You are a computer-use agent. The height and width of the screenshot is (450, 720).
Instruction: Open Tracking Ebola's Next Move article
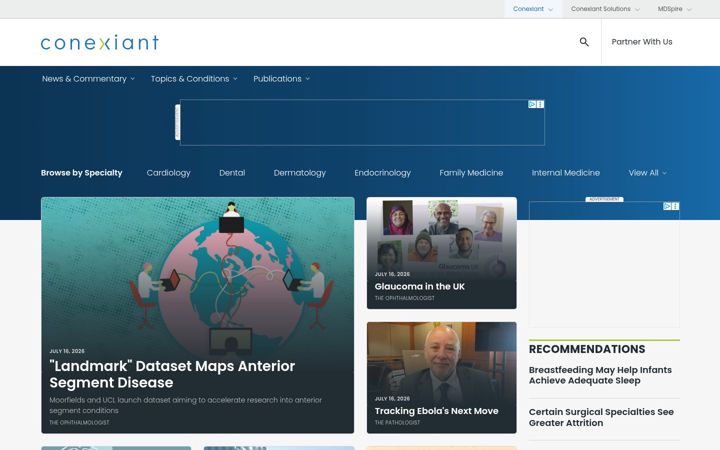tap(436, 411)
